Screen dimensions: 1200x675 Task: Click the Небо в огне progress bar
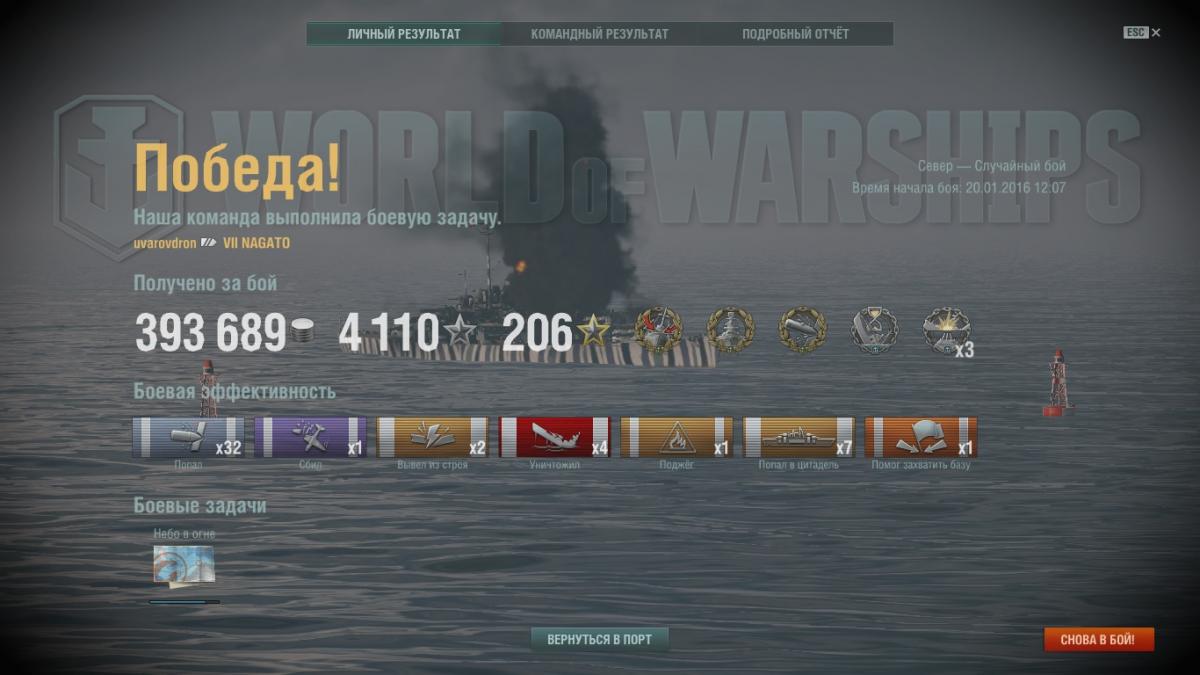click(184, 602)
